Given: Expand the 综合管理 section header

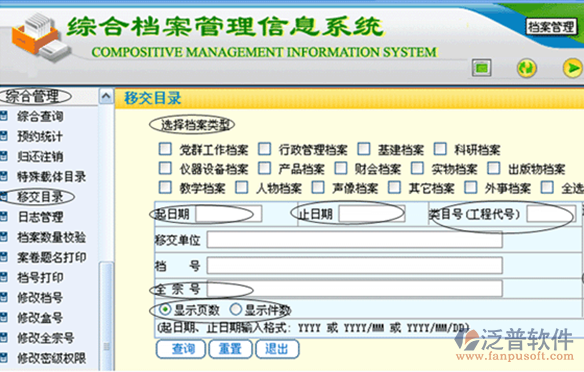Looking at the screenshot, I should click(x=32, y=96).
